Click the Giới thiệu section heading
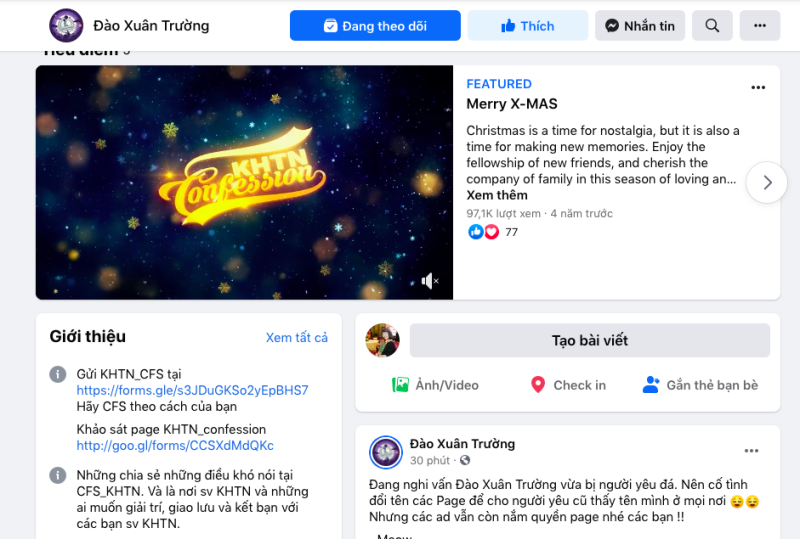Image resolution: width=800 pixels, height=539 pixels. click(88, 337)
